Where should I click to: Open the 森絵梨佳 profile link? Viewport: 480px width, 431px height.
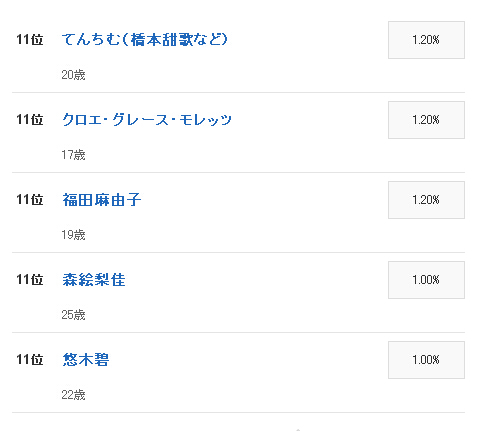pos(94,280)
